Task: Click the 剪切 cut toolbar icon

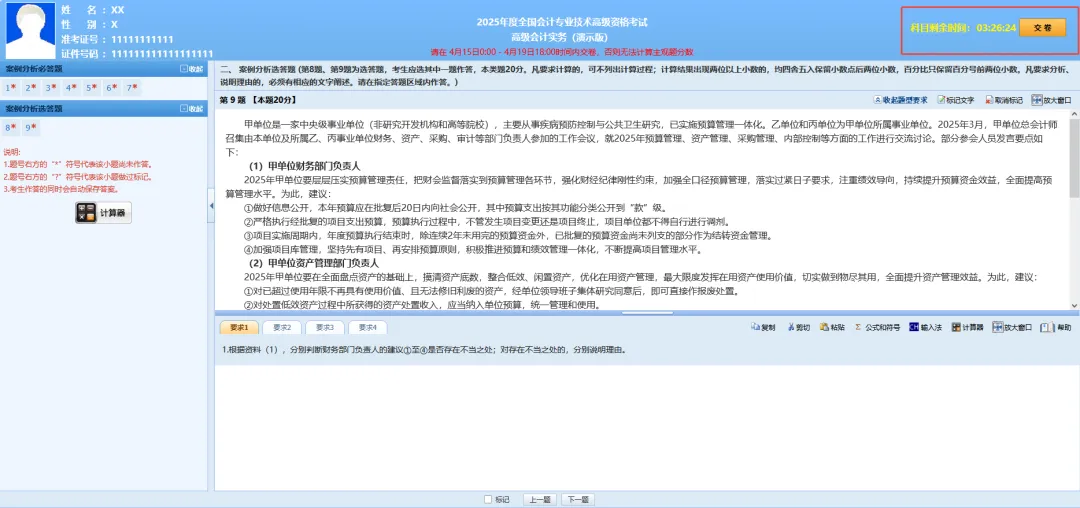Action: click(x=798, y=328)
